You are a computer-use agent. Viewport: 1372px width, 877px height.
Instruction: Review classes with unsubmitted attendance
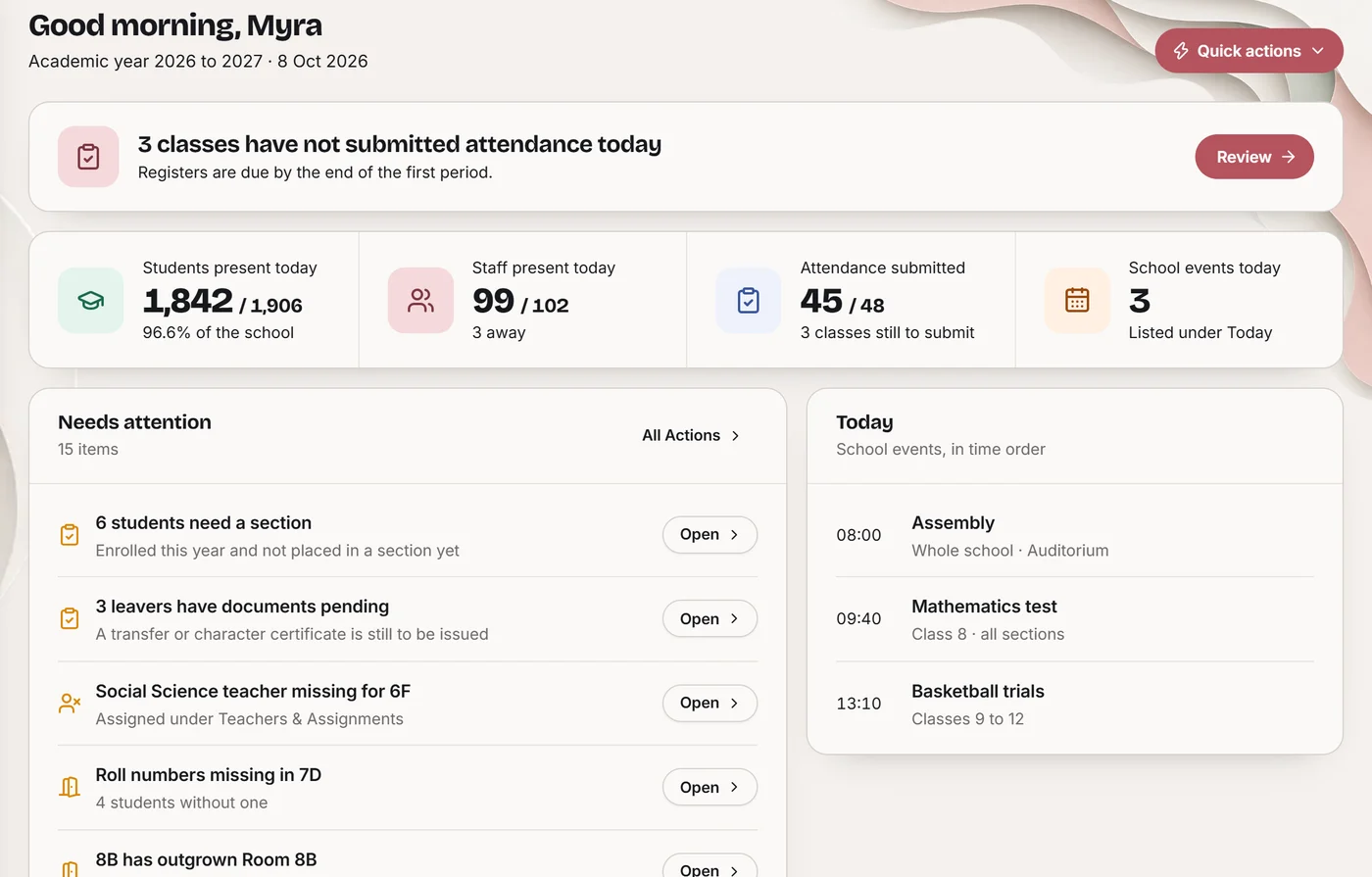click(1254, 157)
